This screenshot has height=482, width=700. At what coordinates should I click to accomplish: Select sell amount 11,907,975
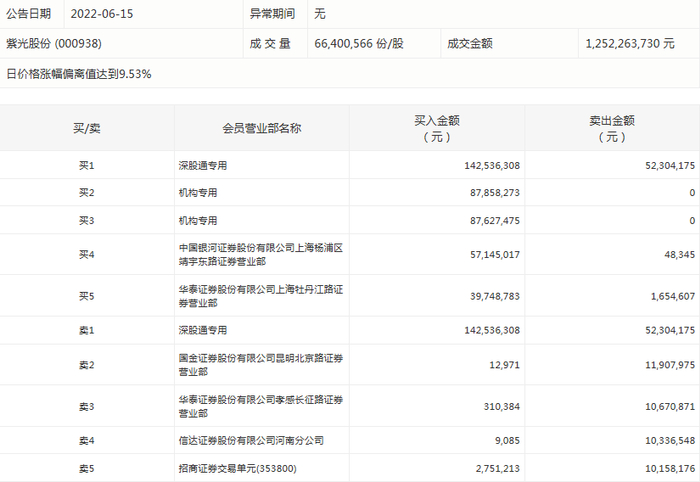670,365
